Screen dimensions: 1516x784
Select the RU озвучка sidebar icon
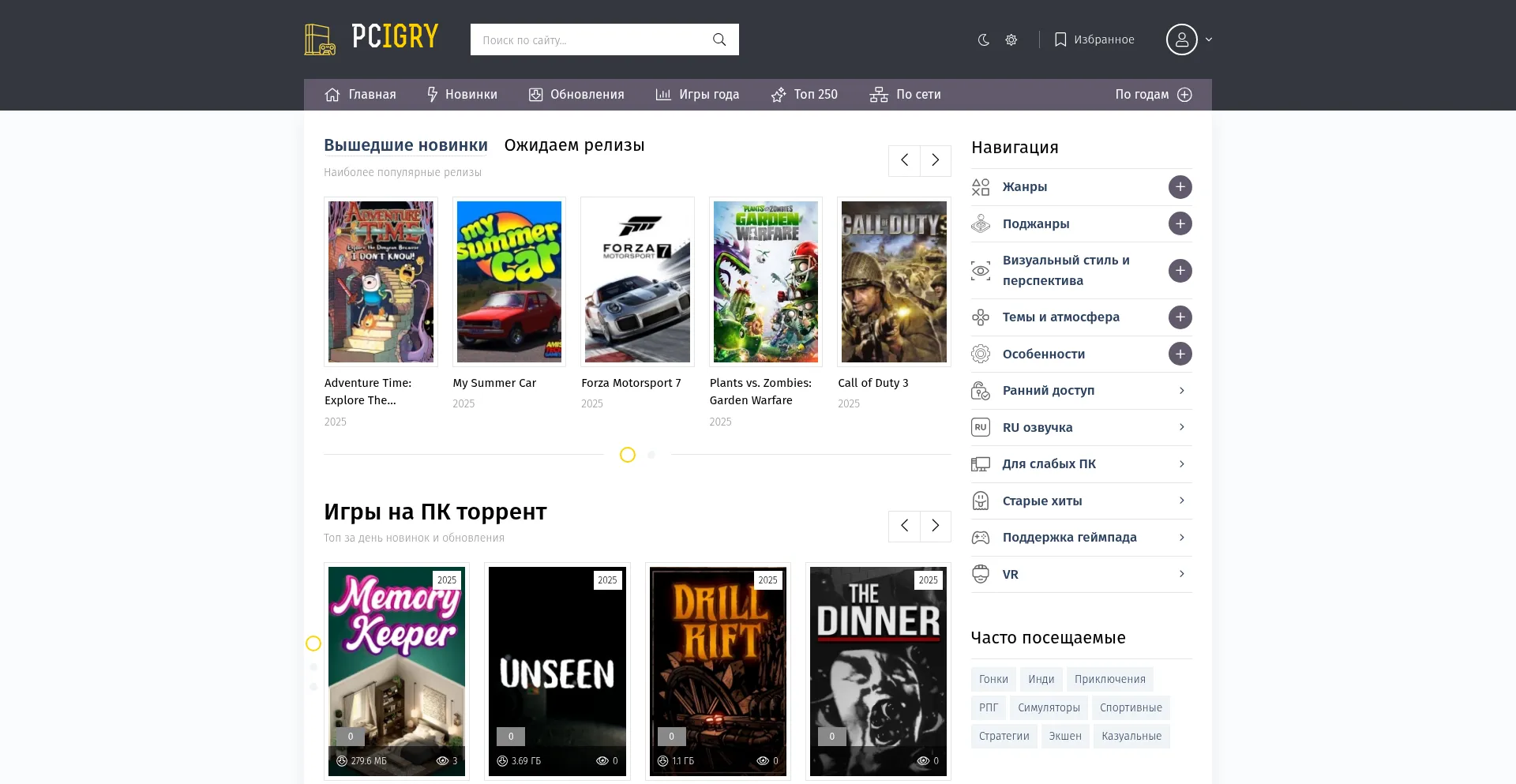pyautogui.click(x=981, y=427)
